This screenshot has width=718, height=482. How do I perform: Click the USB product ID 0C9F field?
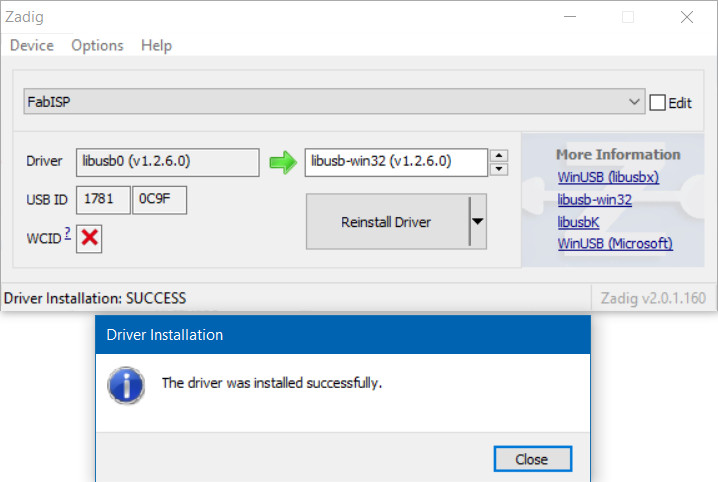pos(159,200)
